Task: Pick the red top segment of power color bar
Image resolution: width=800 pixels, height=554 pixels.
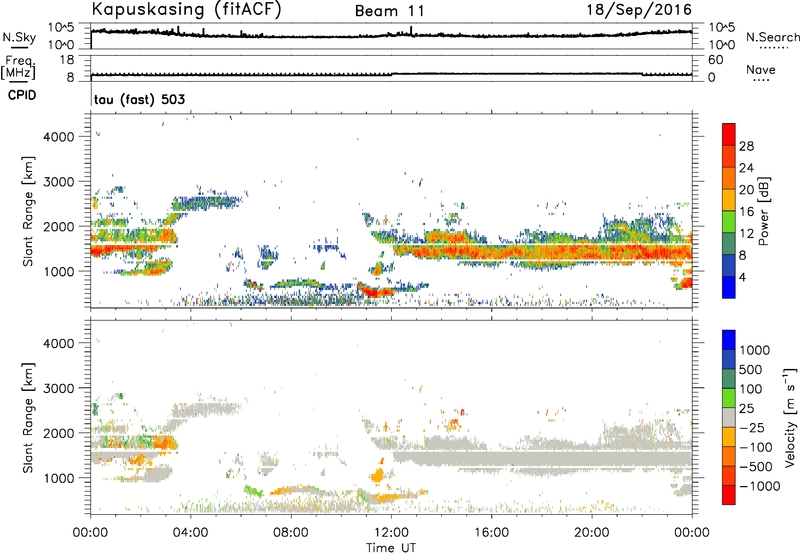Action: [729, 135]
